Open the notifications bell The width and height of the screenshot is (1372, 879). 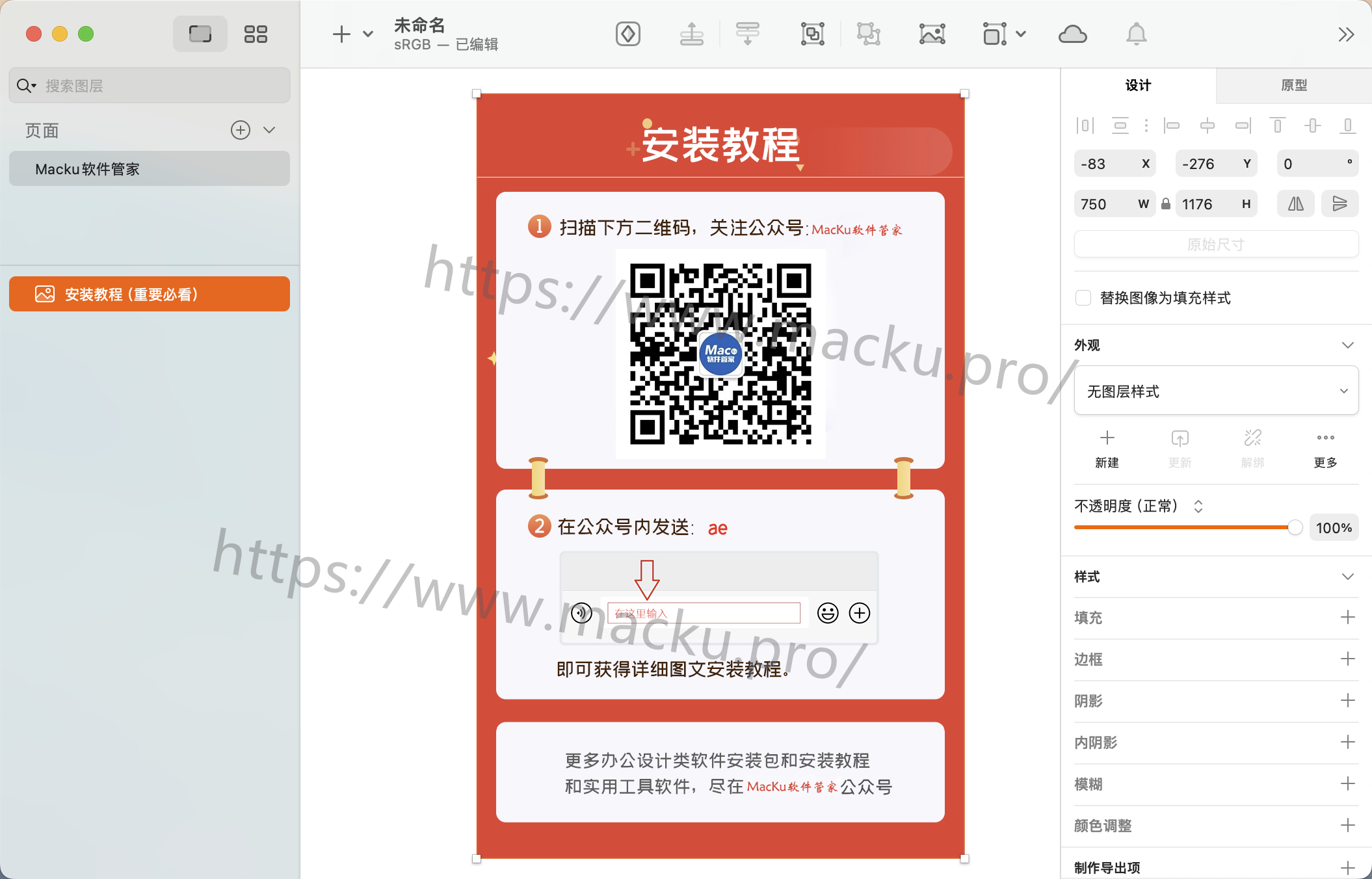pyautogui.click(x=1136, y=34)
